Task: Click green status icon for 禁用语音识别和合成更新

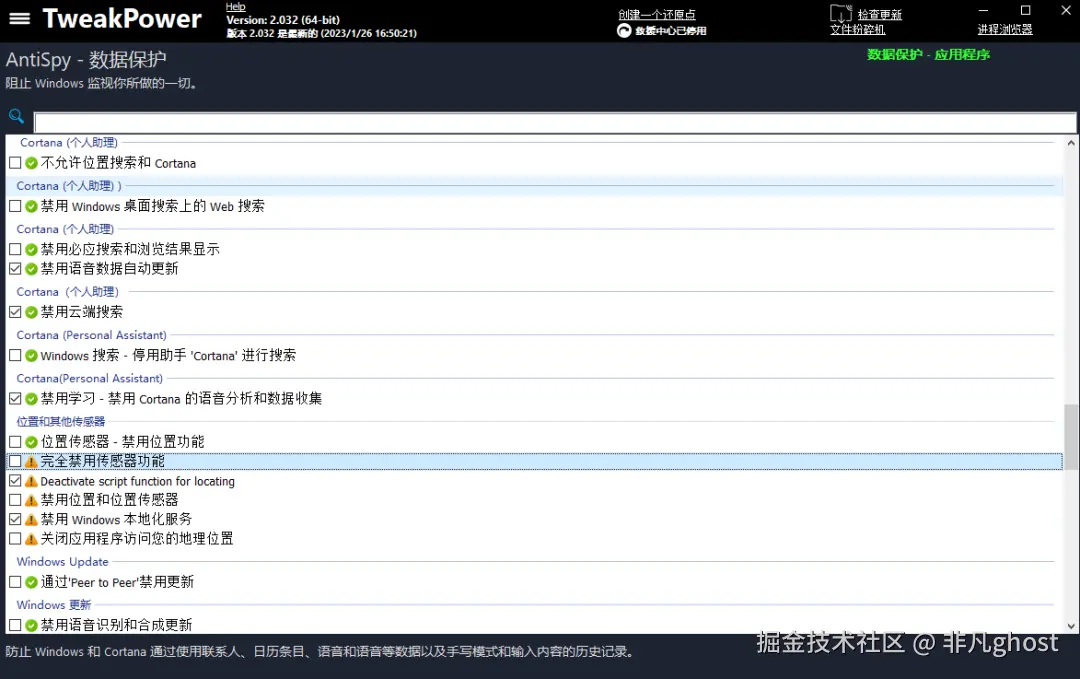Action: [32, 625]
